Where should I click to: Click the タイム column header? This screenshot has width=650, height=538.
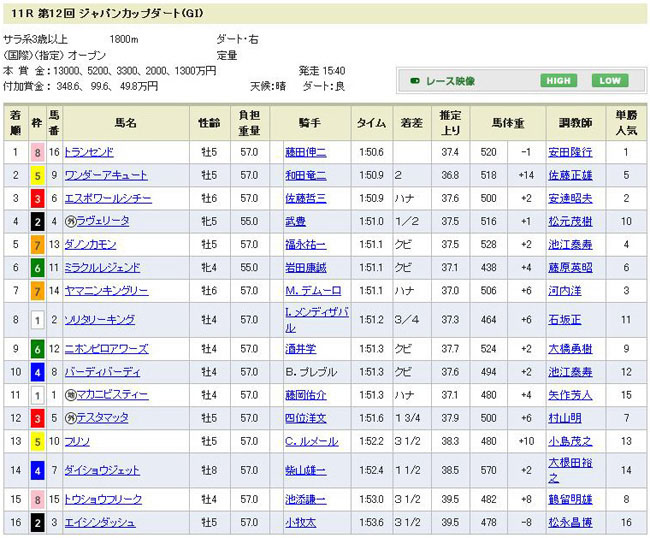(371, 123)
